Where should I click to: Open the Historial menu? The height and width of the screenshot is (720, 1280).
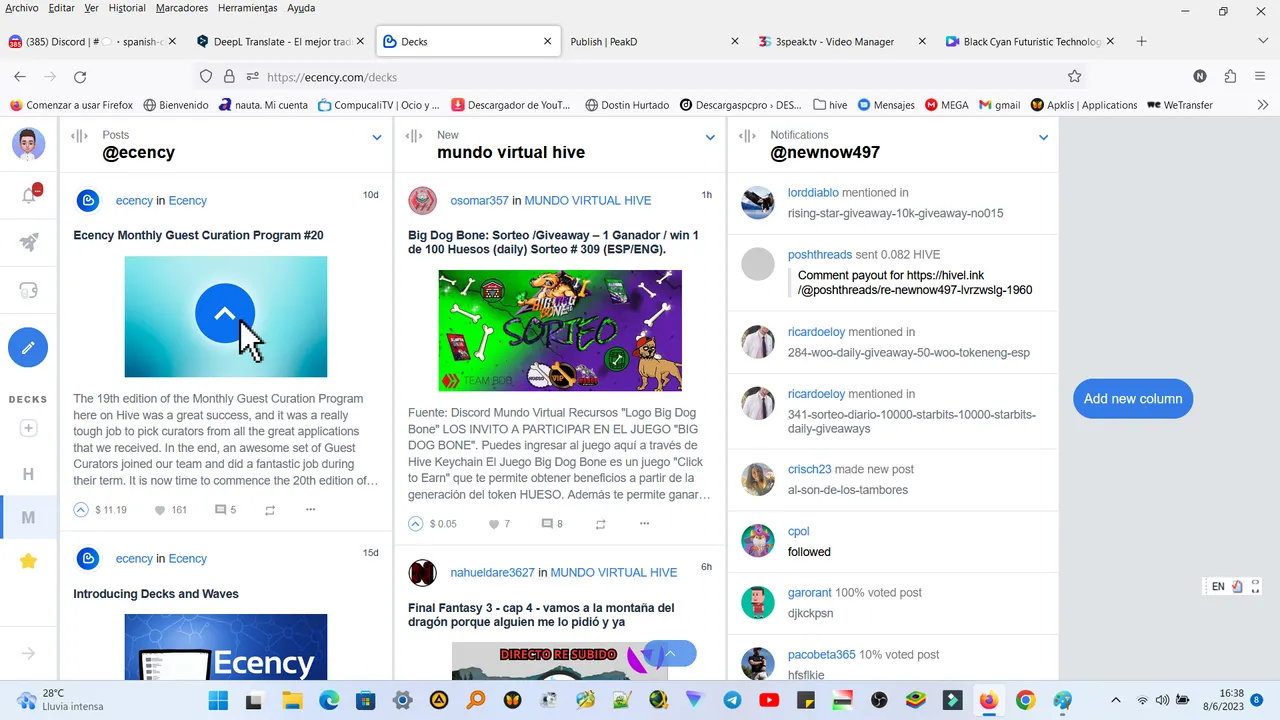[x=127, y=8]
